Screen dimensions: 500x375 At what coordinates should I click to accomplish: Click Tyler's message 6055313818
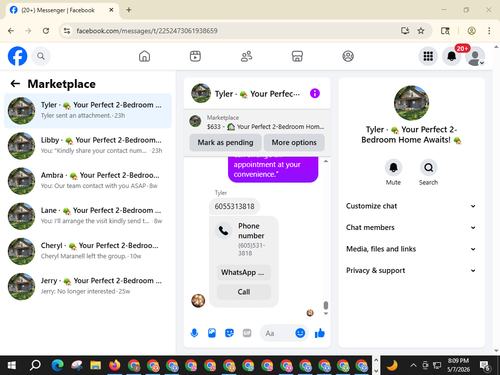pyautogui.click(x=234, y=206)
